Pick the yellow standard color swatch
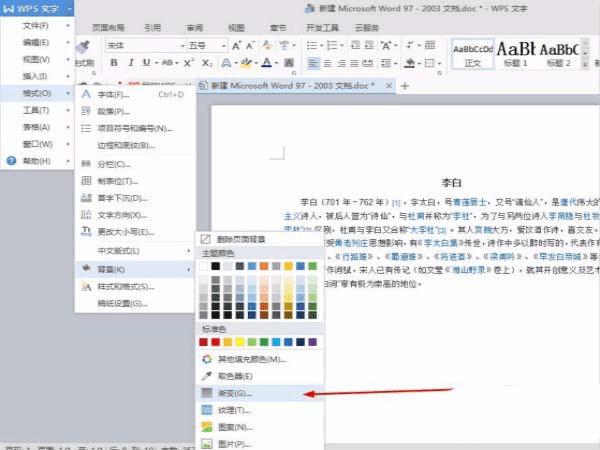The image size is (600, 450). coord(240,342)
